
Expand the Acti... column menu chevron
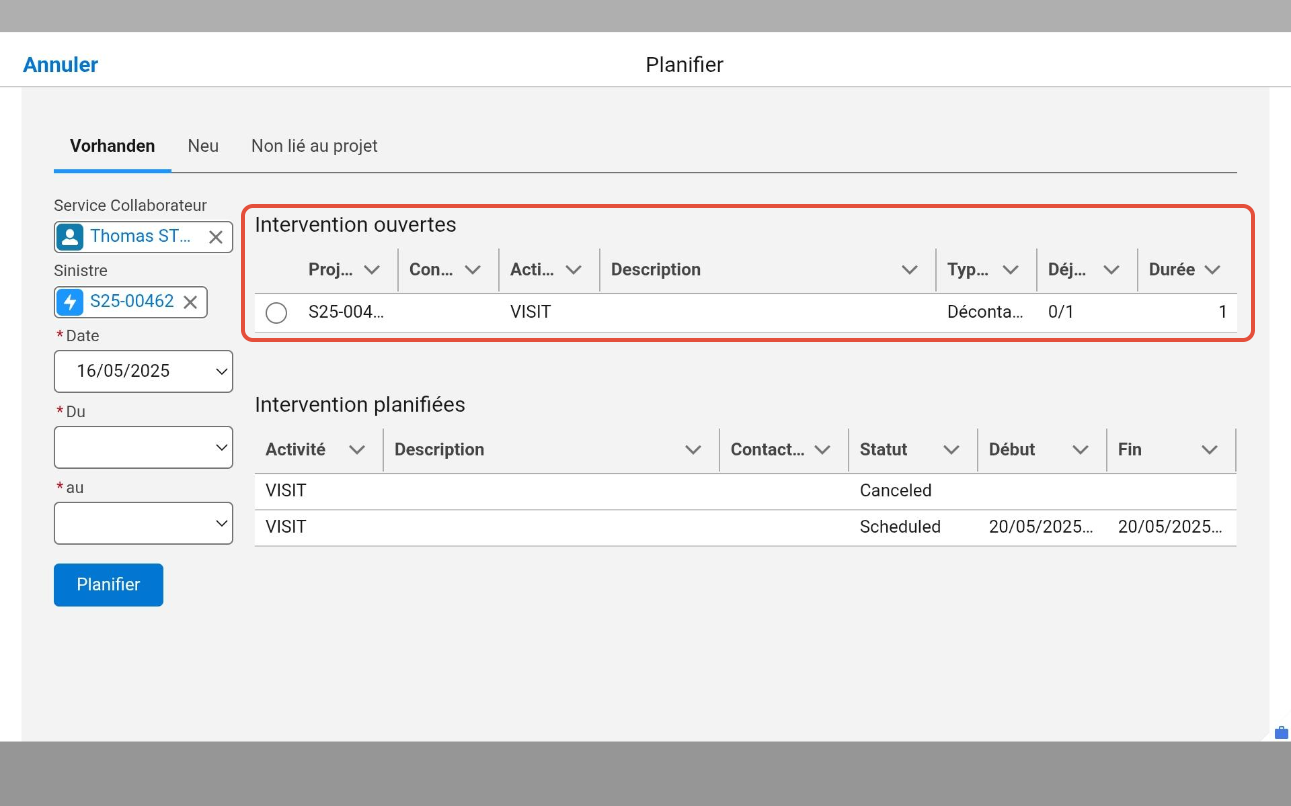click(573, 270)
